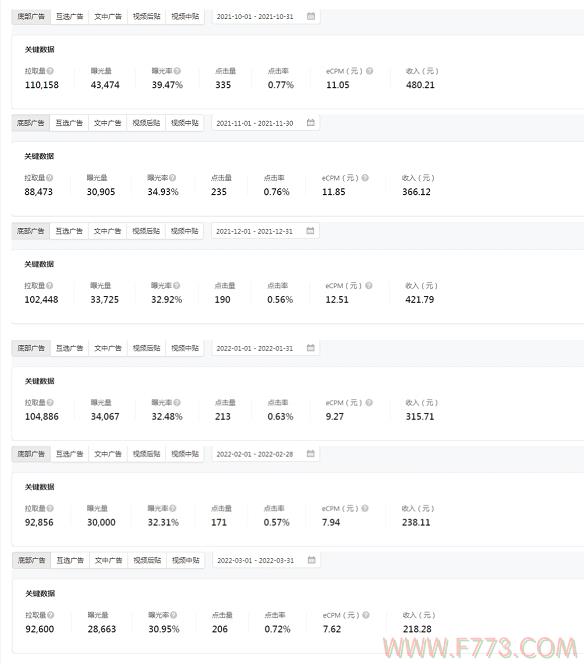This screenshot has height=664, width=584.
Task: Click the 2021-10-01 - 2021-10-31 date field
Action: (x=266, y=17)
